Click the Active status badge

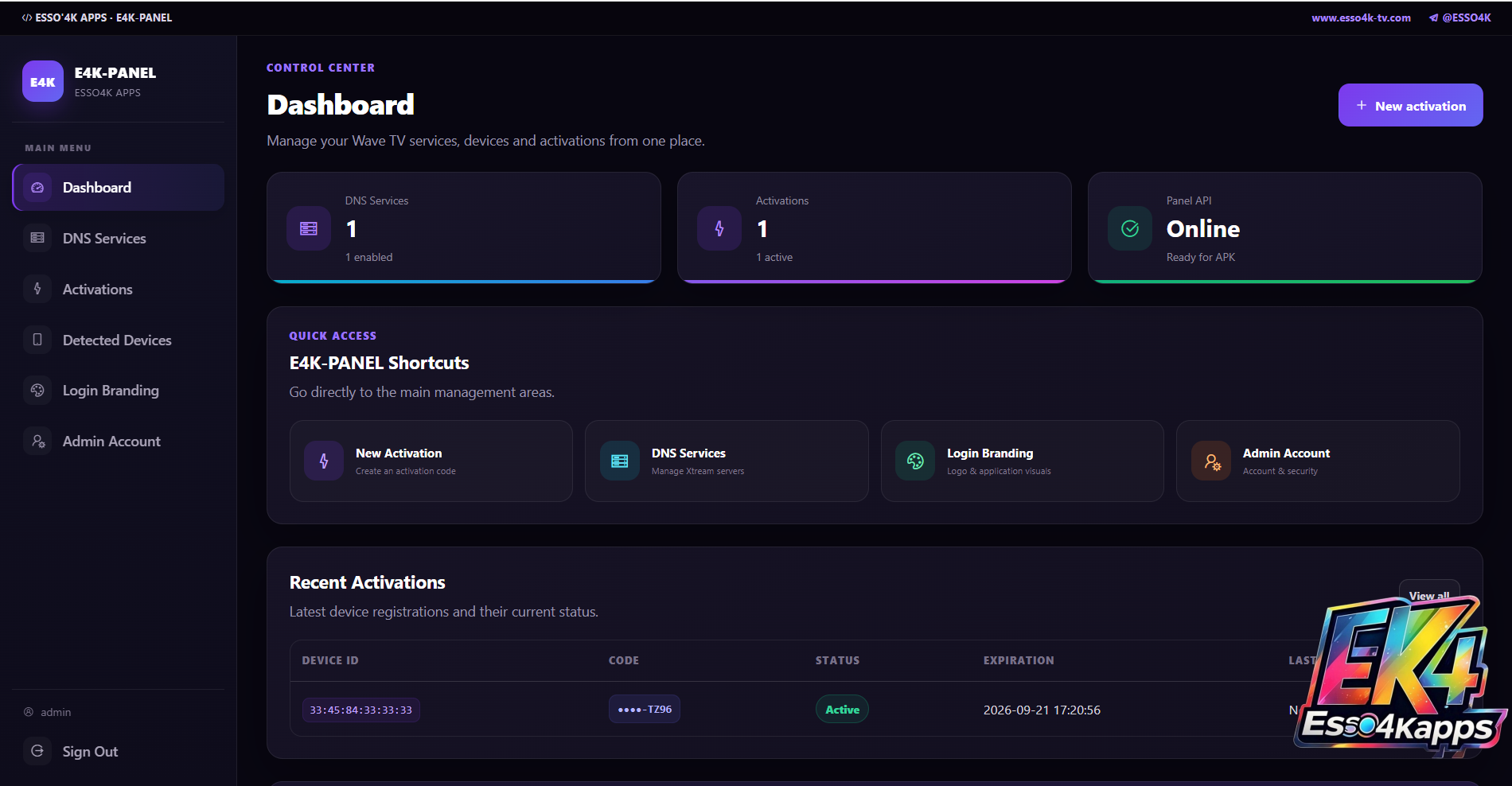(x=842, y=709)
